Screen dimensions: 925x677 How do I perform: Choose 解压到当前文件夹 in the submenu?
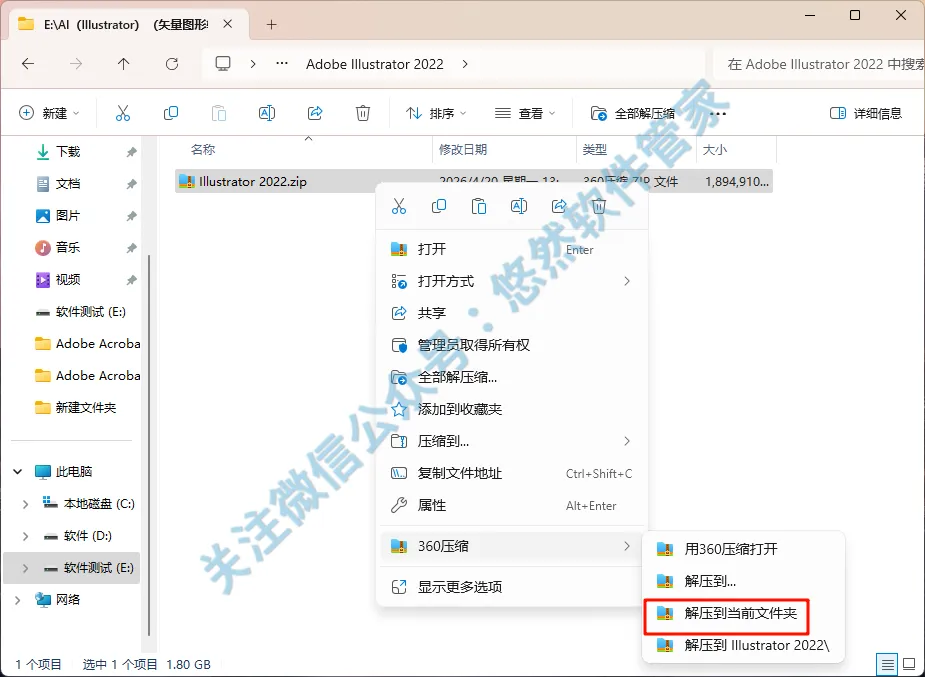(x=743, y=614)
